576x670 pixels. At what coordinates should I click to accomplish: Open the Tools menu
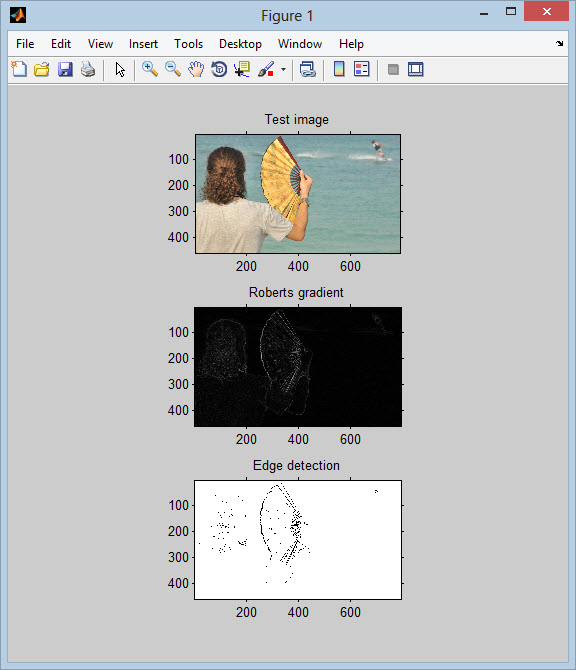tap(188, 44)
